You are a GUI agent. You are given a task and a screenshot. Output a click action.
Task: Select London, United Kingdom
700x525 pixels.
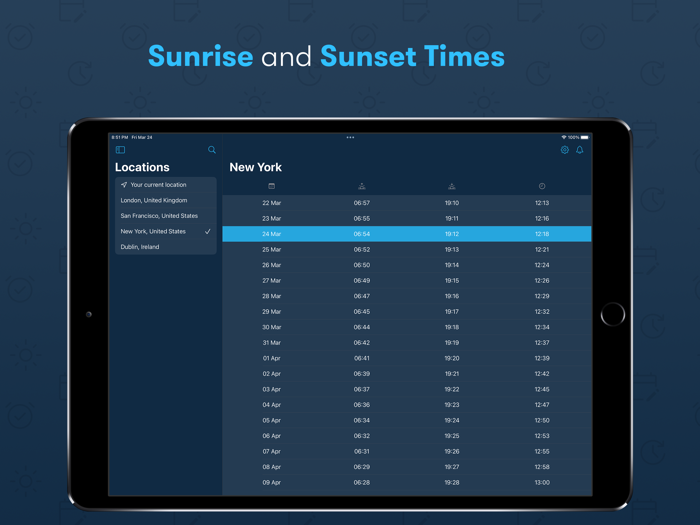click(x=166, y=200)
